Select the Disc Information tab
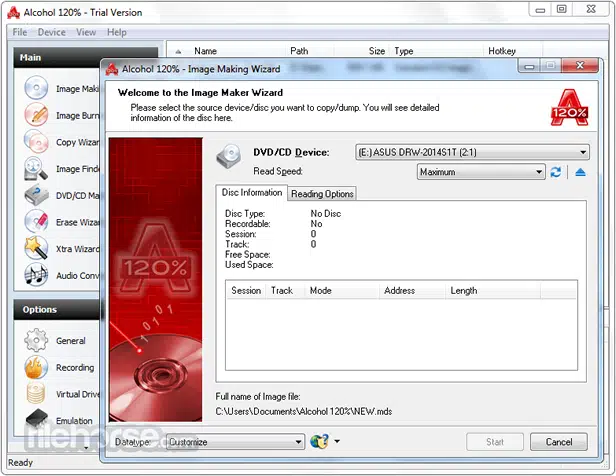Screen dimensions: 616x476 click(251, 192)
